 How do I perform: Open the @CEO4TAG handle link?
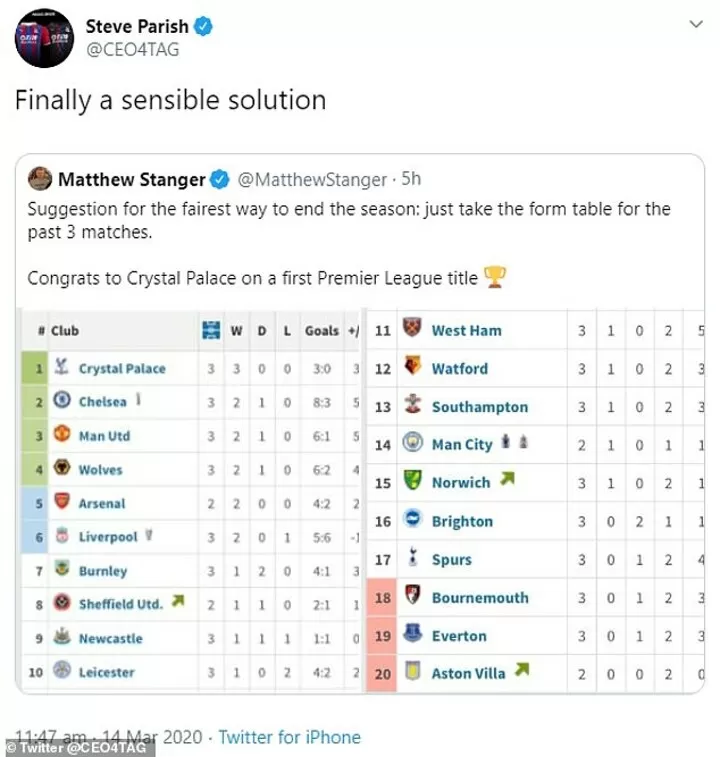[132, 50]
